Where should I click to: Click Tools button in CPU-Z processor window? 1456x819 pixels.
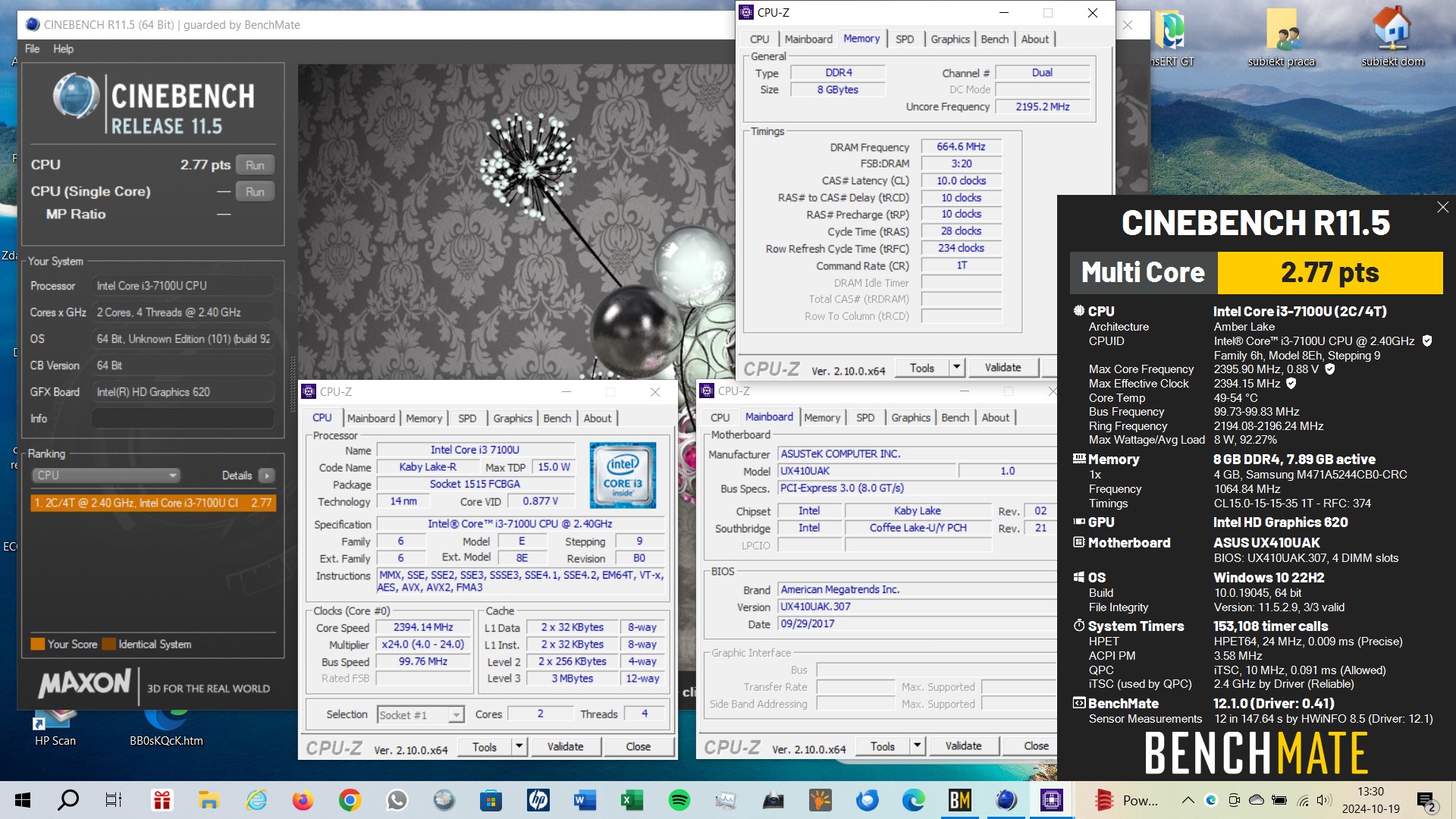click(485, 746)
